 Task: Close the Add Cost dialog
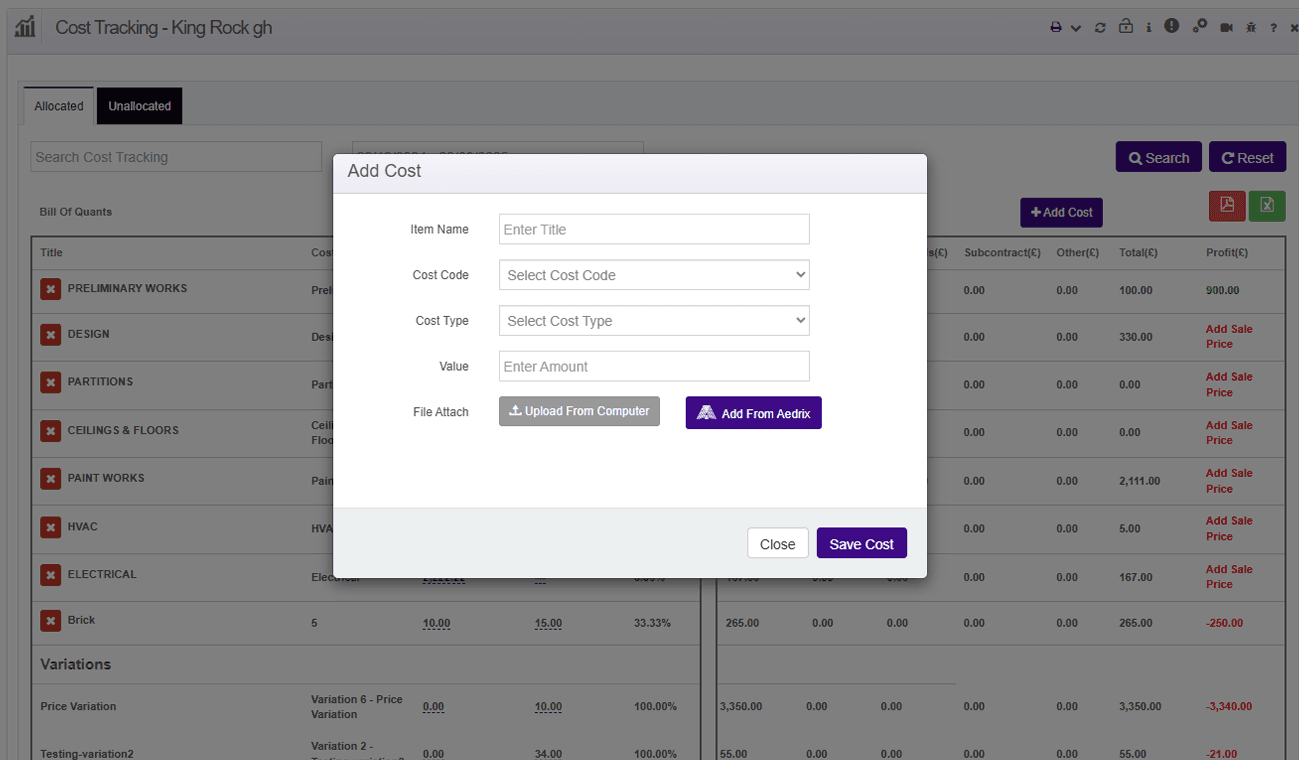pyautogui.click(x=777, y=544)
